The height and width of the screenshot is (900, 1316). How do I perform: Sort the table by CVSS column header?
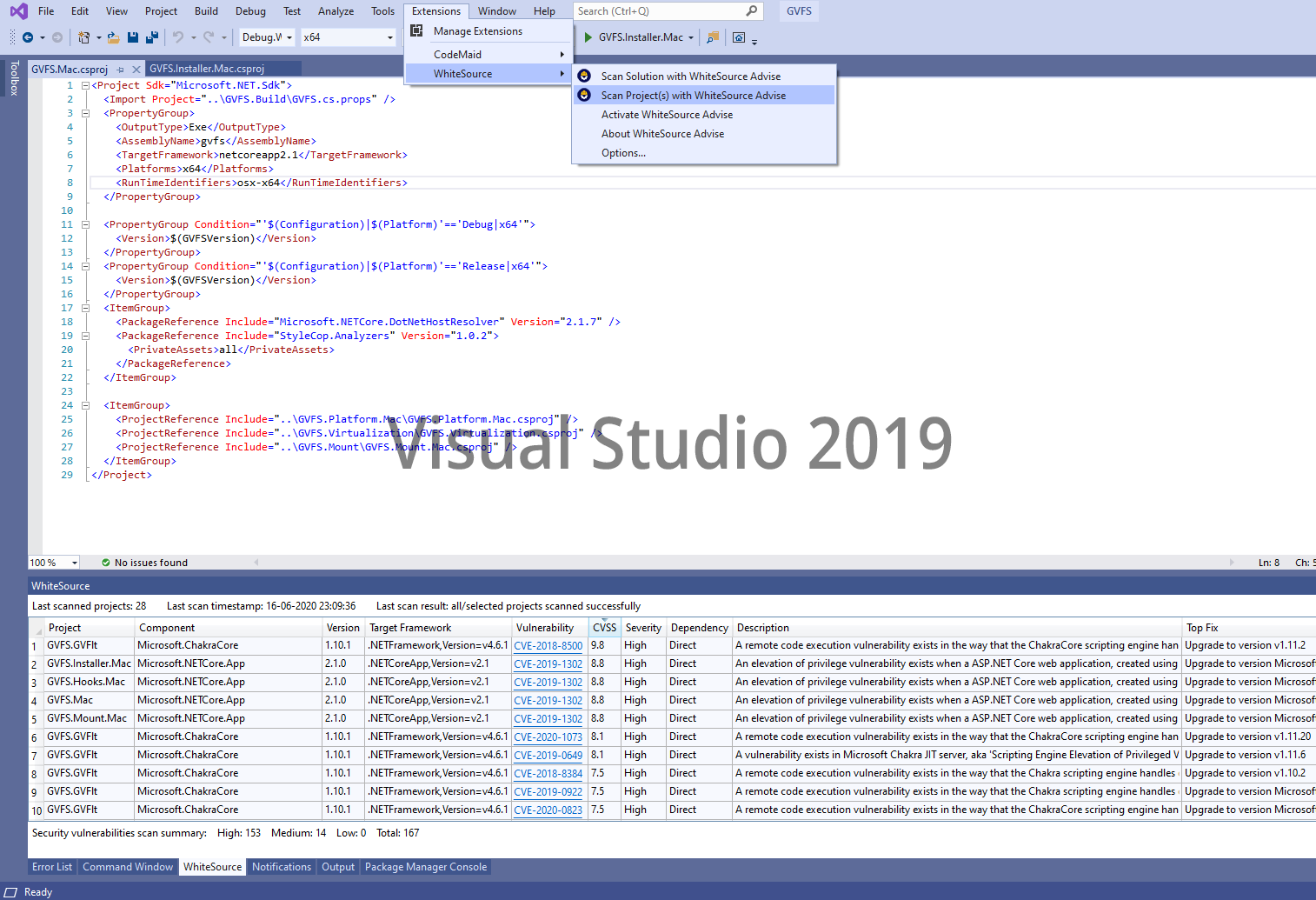click(x=604, y=628)
